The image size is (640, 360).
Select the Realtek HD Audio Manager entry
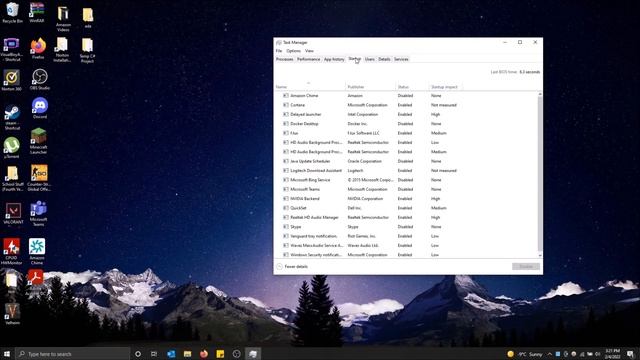click(406, 218)
